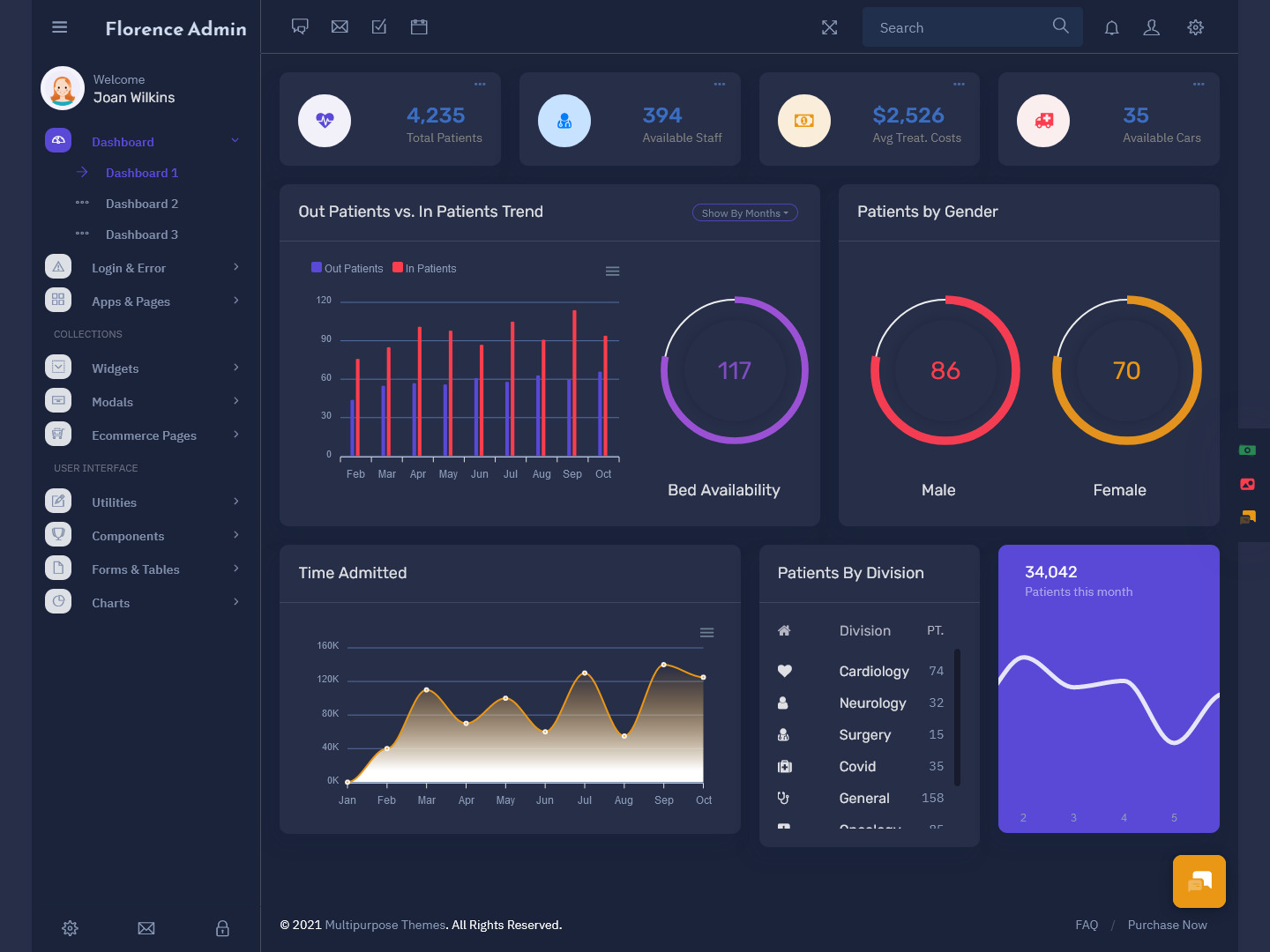Toggle fullscreen mode from the header

pos(829,27)
